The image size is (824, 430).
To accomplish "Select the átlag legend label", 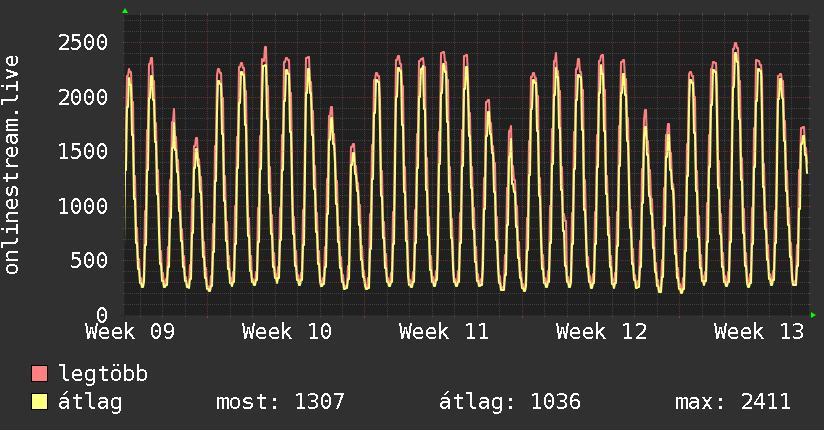I will coord(90,402).
